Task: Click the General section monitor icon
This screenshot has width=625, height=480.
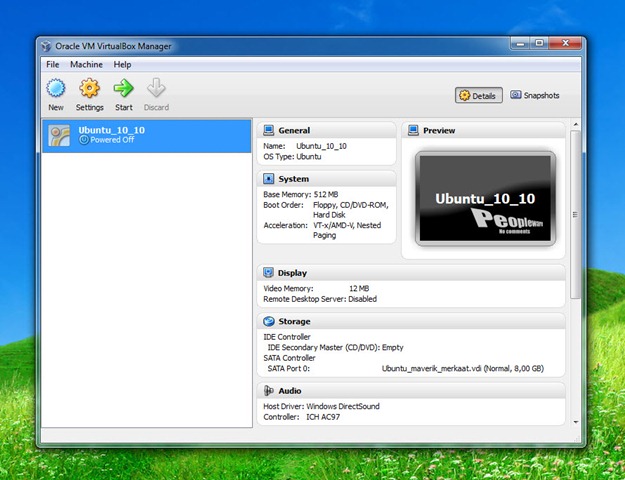Action: (269, 130)
